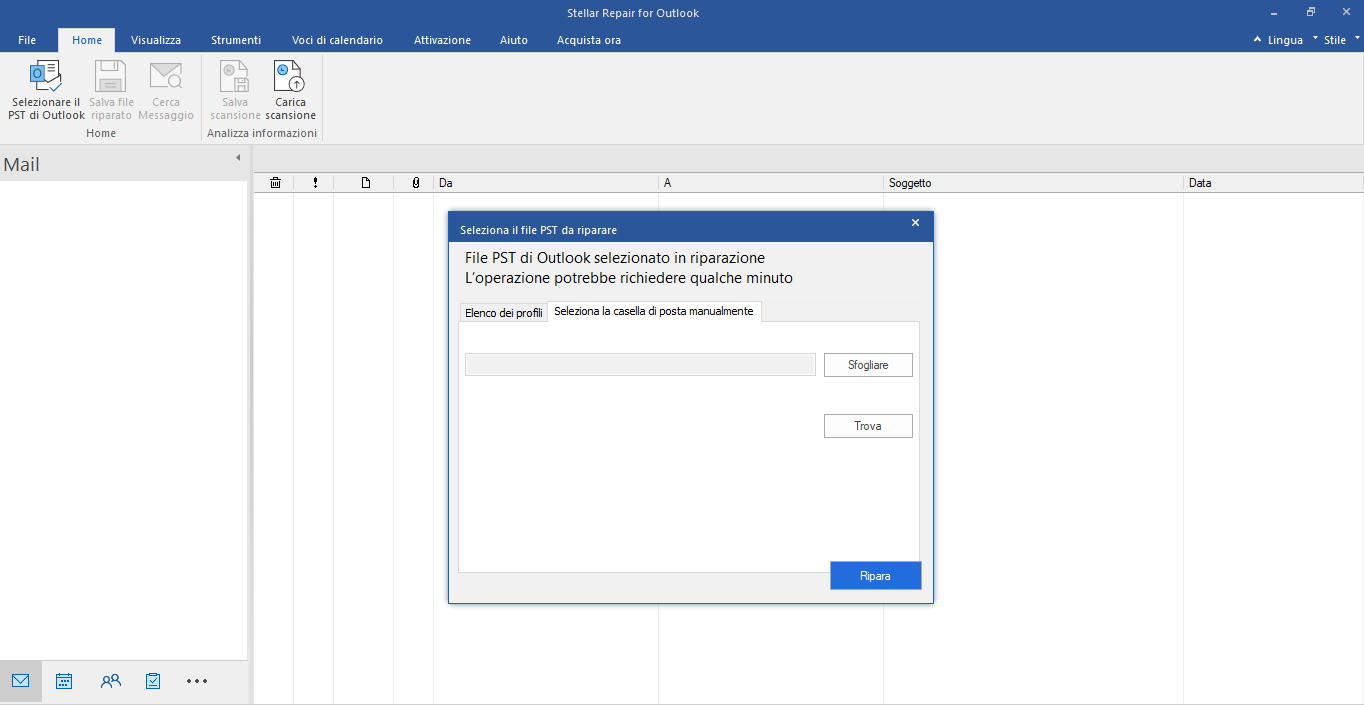
Task: Click the Salva file riparato icon
Action: (x=110, y=77)
